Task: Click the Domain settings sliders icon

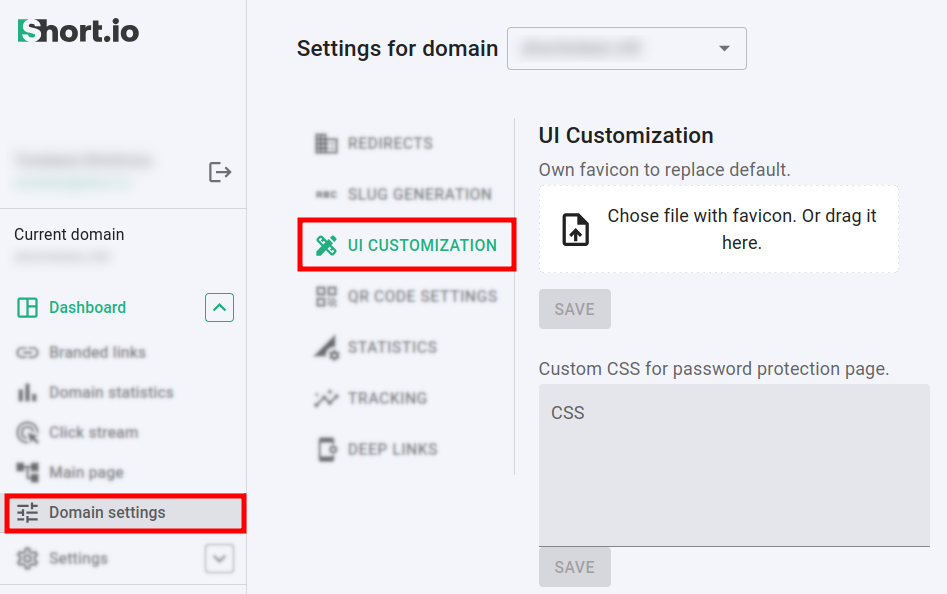Action: (27, 513)
